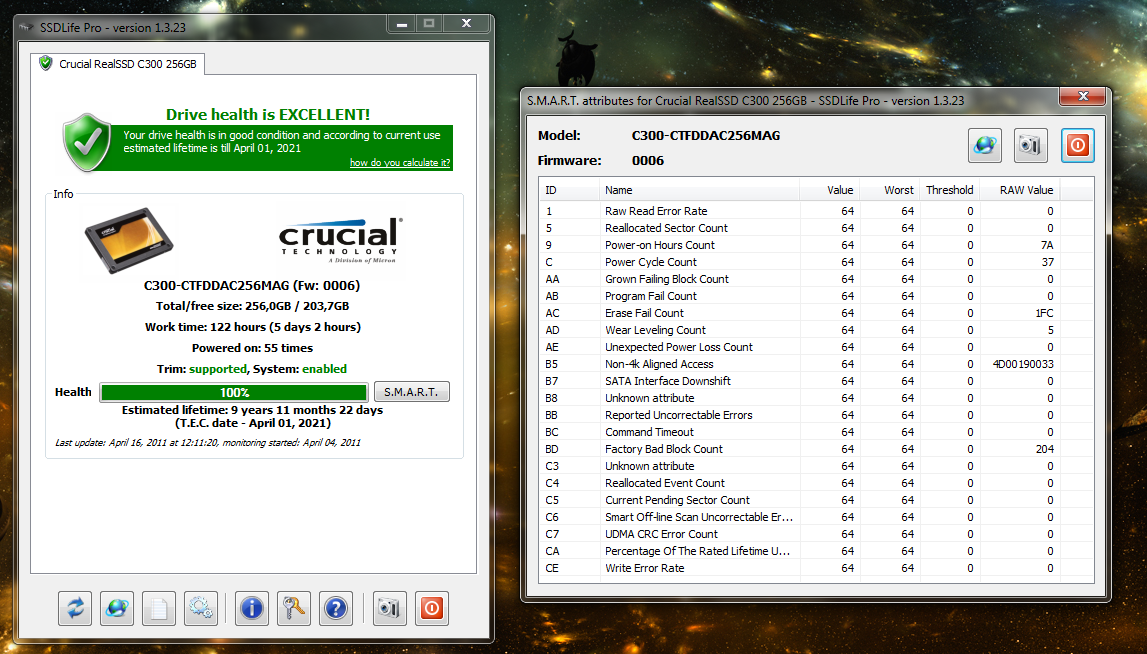Viewport: 1147px width, 654px height.
Task: Sort by Worst column header
Action: (889, 190)
